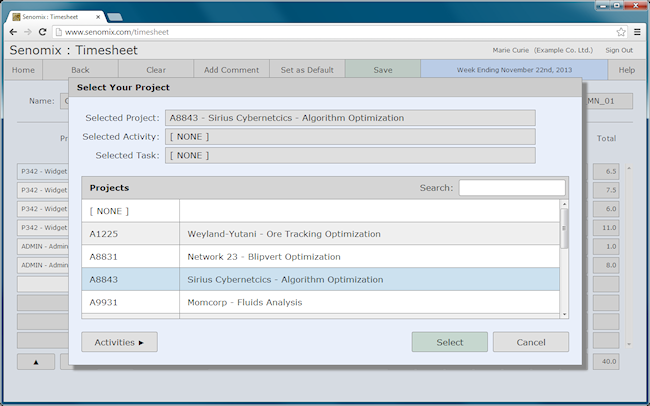This screenshot has width=650, height=406.
Task: Expand Activities with arrow button
Action: [x=119, y=342]
